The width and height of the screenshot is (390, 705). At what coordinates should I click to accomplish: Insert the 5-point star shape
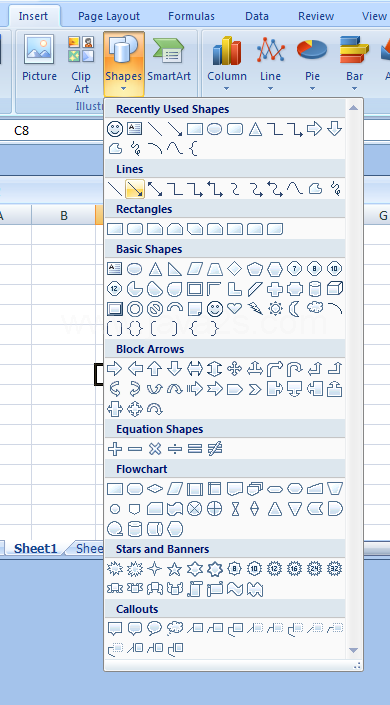[x=175, y=569]
